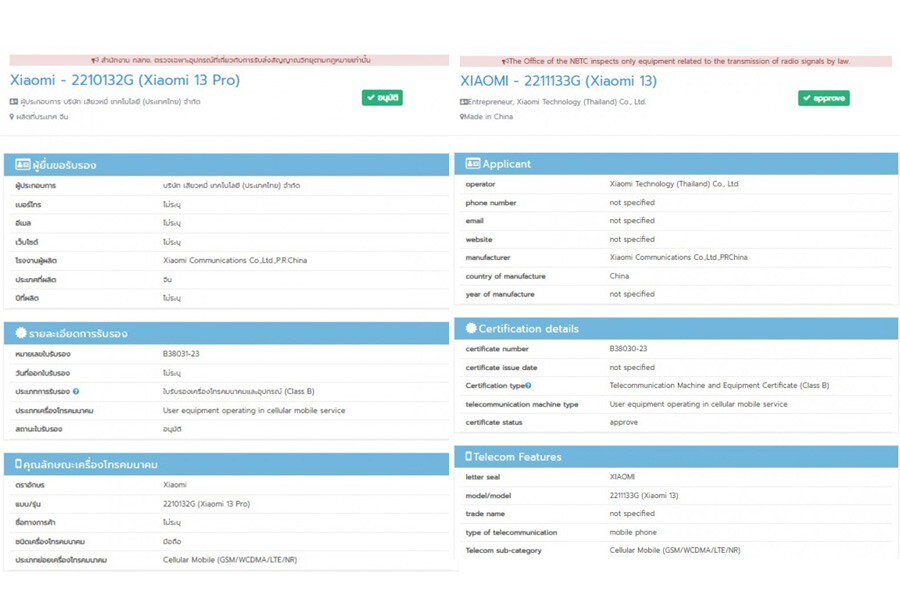The width and height of the screenshot is (900, 600).
Task: Click the card icon beside Entrepreneur text
Action: (x=464, y=102)
